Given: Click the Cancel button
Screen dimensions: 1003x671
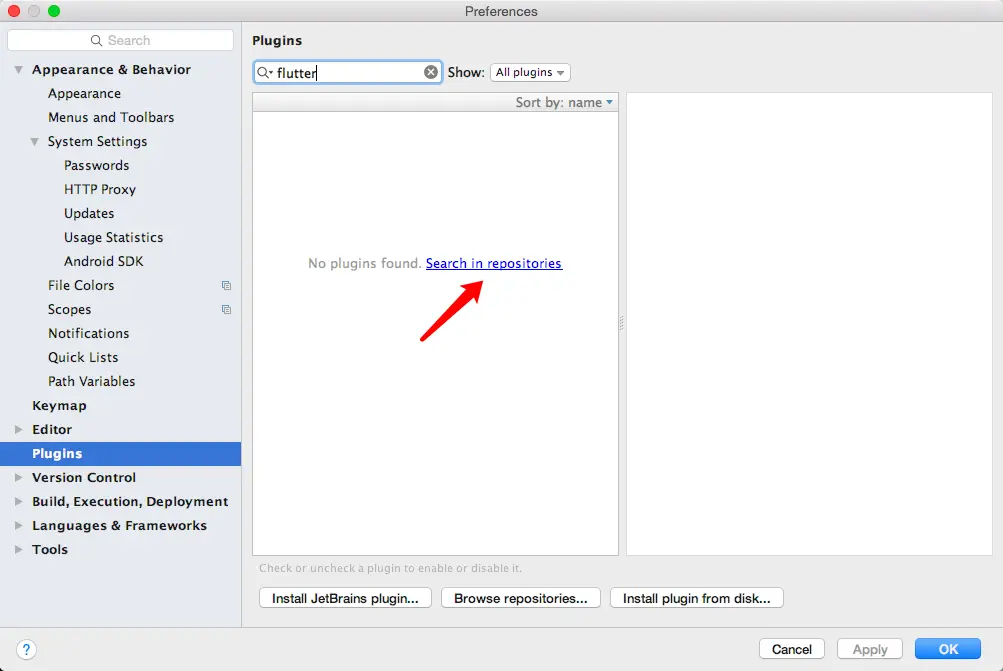Looking at the screenshot, I should pyautogui.click(x=792, y=649).
